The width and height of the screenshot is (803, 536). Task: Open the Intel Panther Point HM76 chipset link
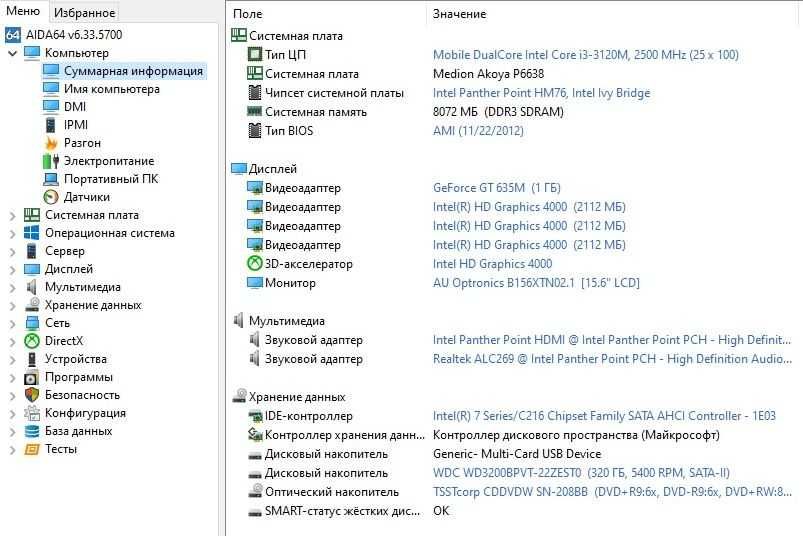pos(541,93)
